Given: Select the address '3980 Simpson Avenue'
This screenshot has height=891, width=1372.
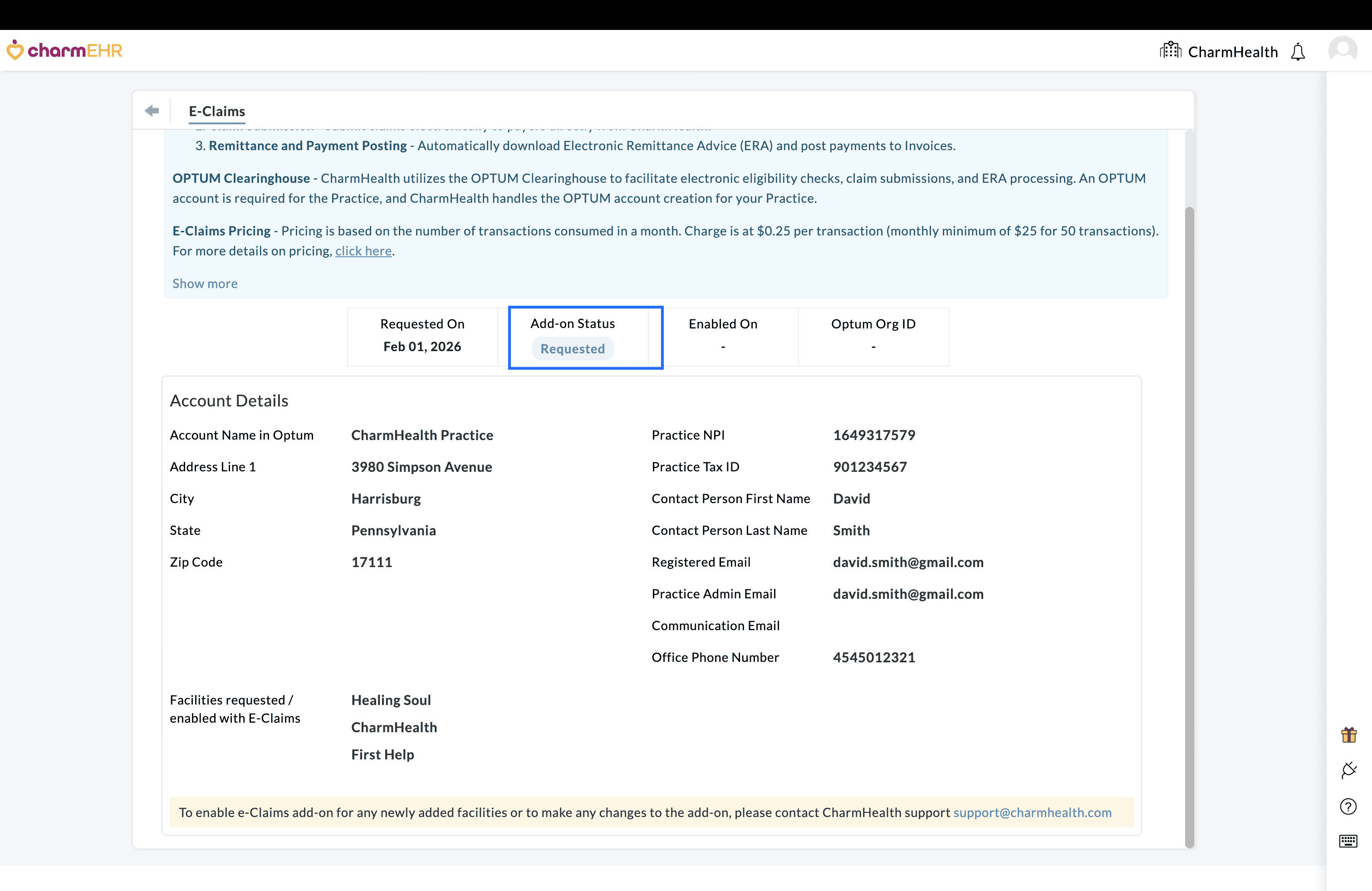Looking at the screenshot, I should coord(421,467).
